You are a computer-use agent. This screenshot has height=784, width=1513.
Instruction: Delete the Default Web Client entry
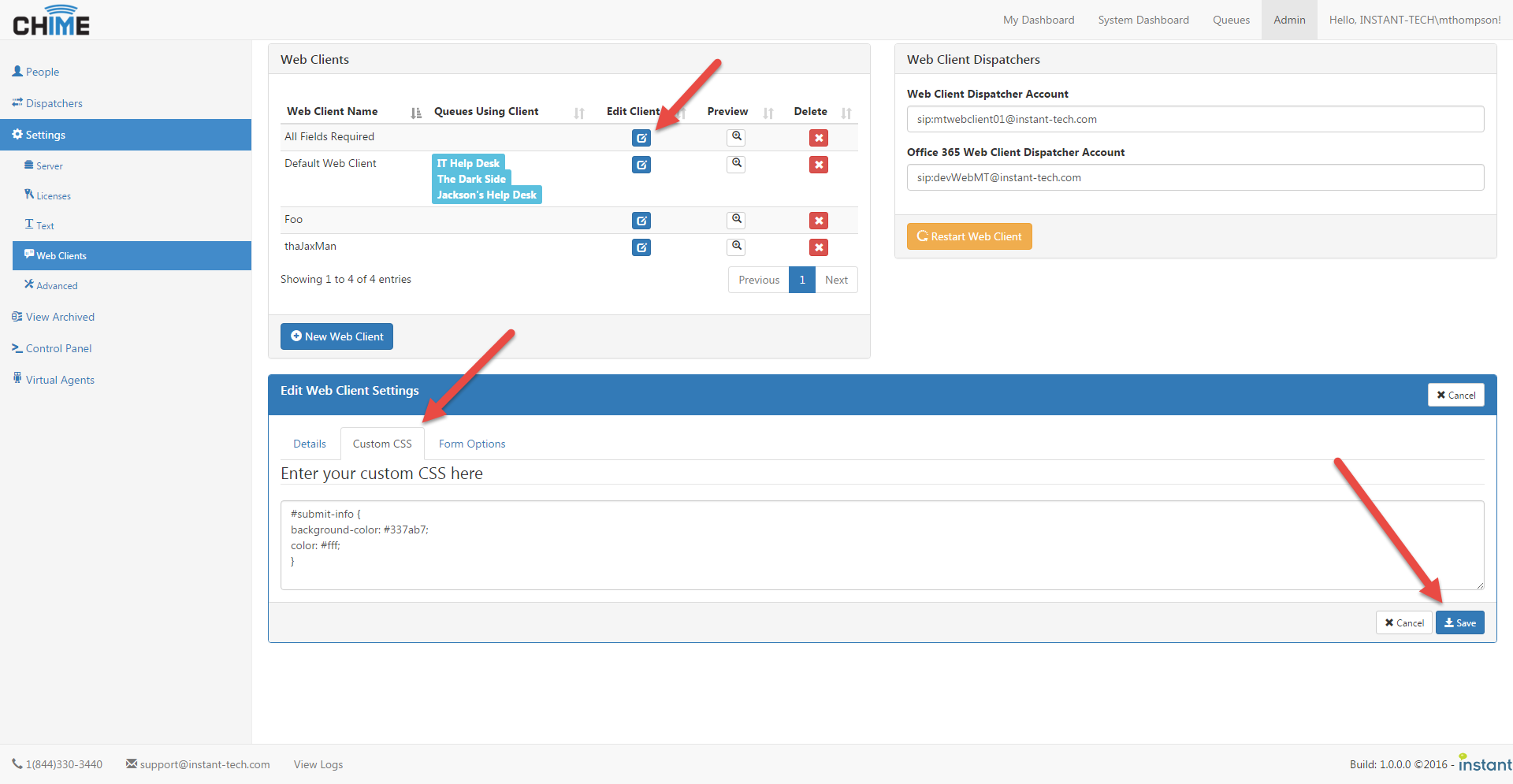pyautogui.click(x=819, y=165)
